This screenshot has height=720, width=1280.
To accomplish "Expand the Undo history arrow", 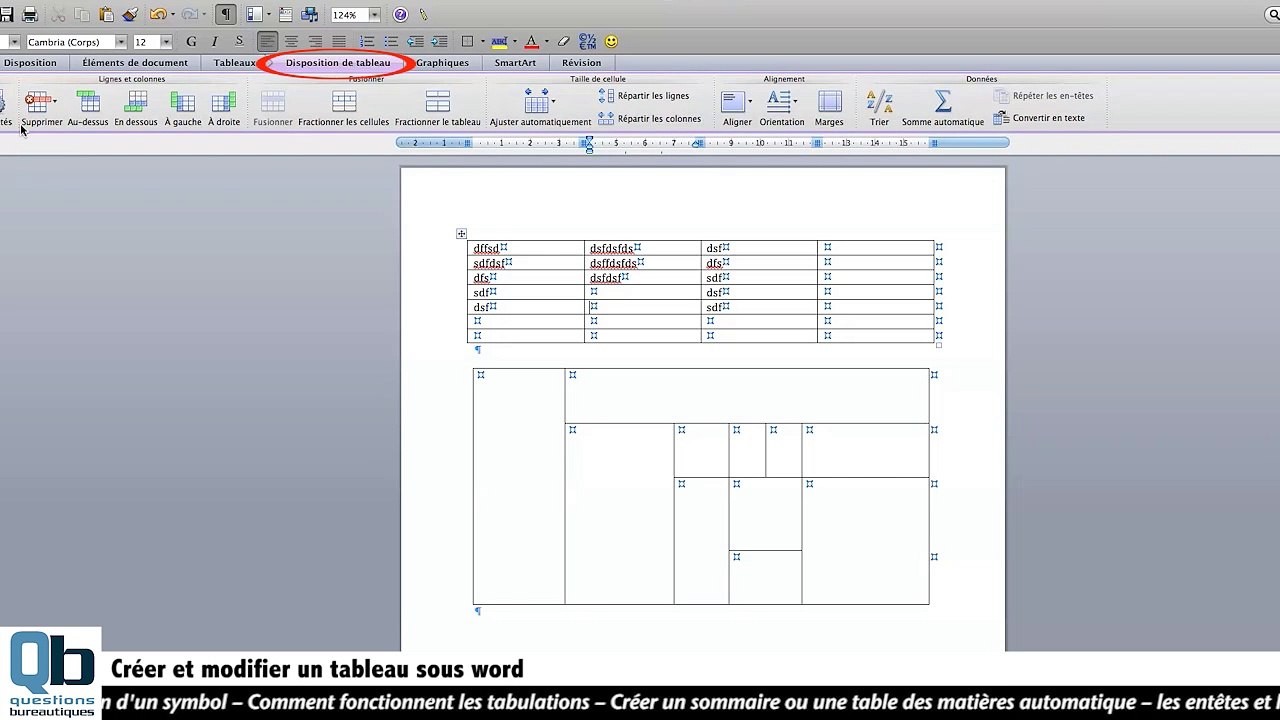I will pos(172,15).
